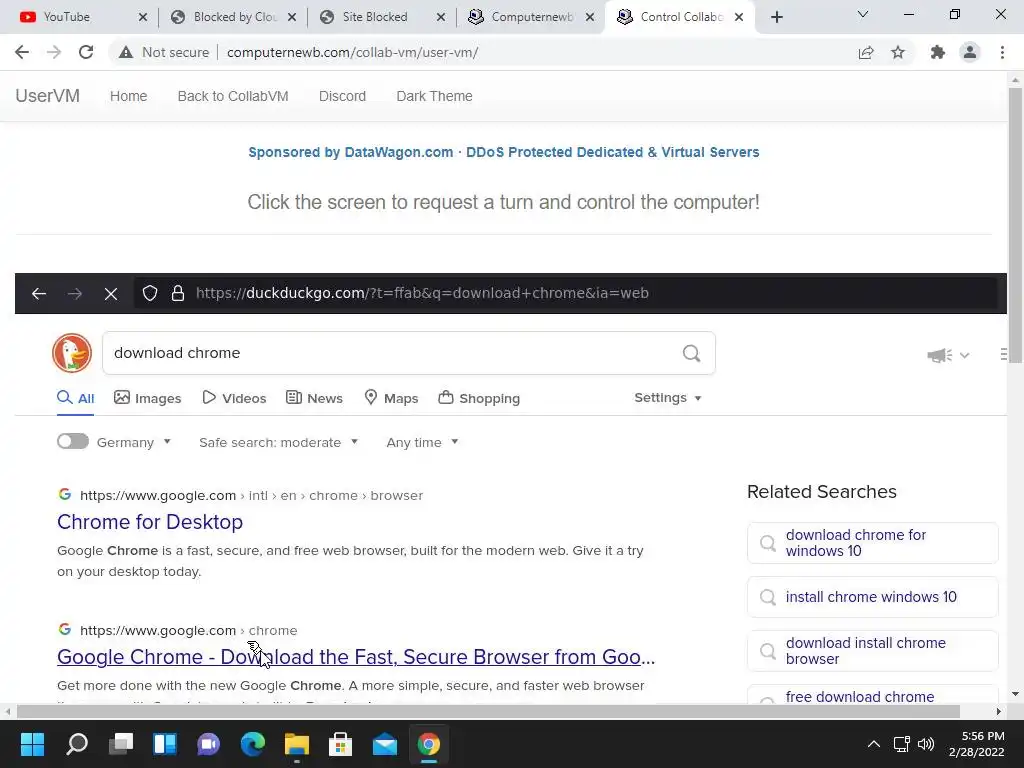Submit search with magnifier icon
The width and height of the screenshot is (1024, 768).
(692, 353)
